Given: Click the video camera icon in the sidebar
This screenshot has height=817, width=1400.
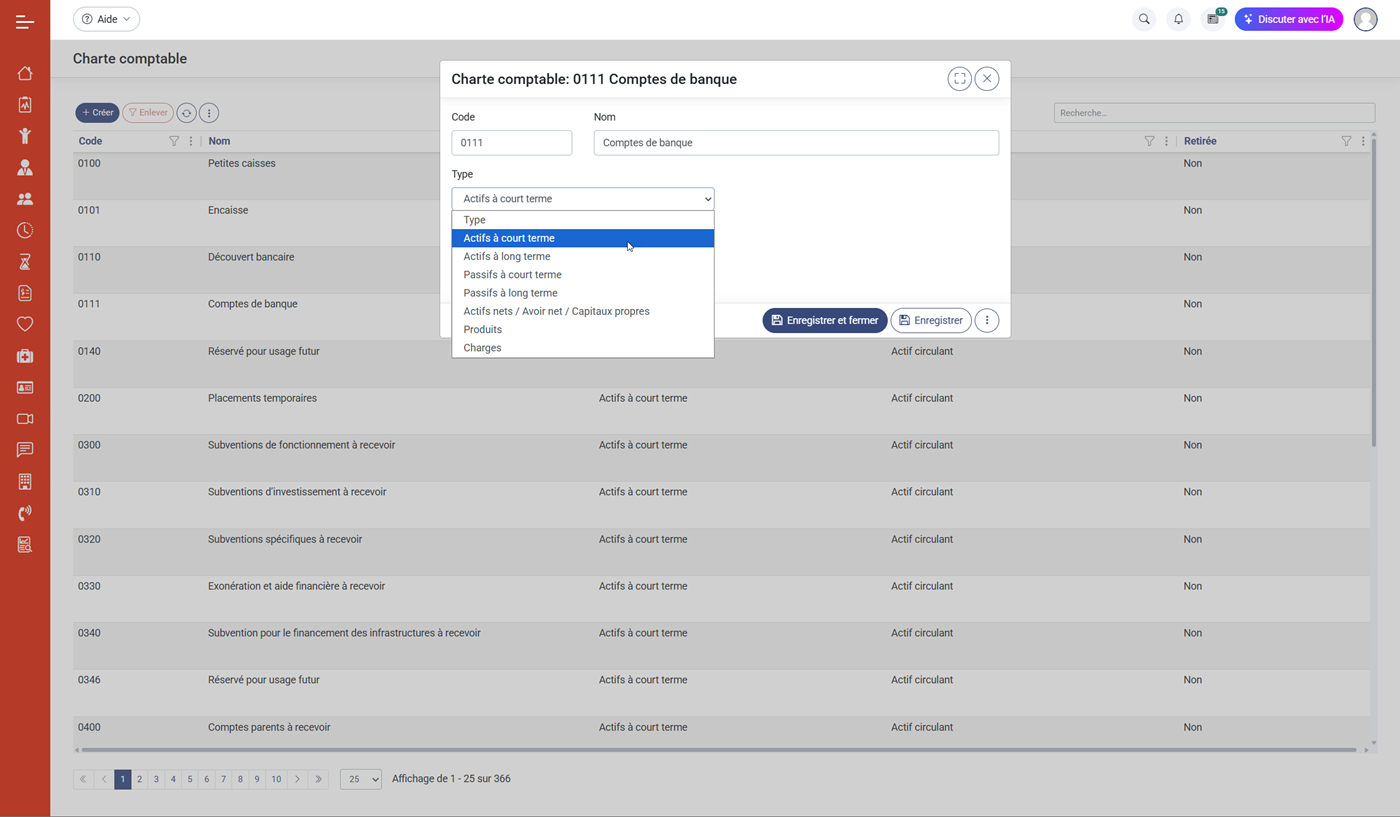Looking at the screenshot, I should [x=24, y=418].
